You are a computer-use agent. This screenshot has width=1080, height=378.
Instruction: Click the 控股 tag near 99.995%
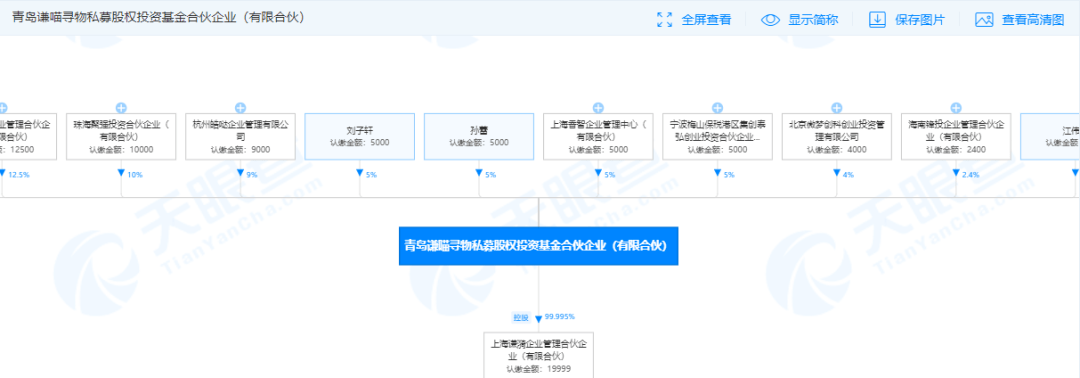(521, 317)
